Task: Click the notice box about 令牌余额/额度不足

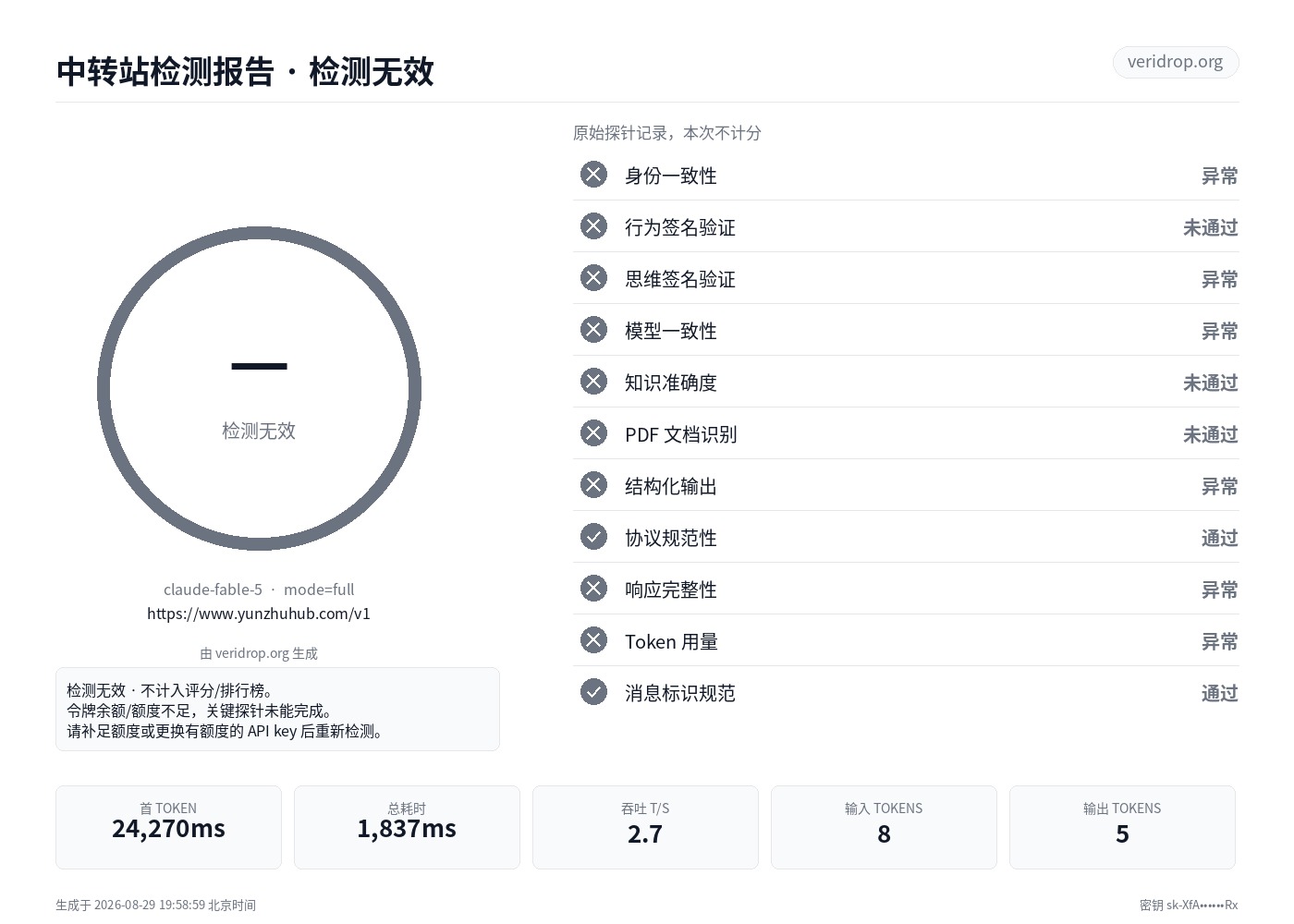Action: point(277,710)
